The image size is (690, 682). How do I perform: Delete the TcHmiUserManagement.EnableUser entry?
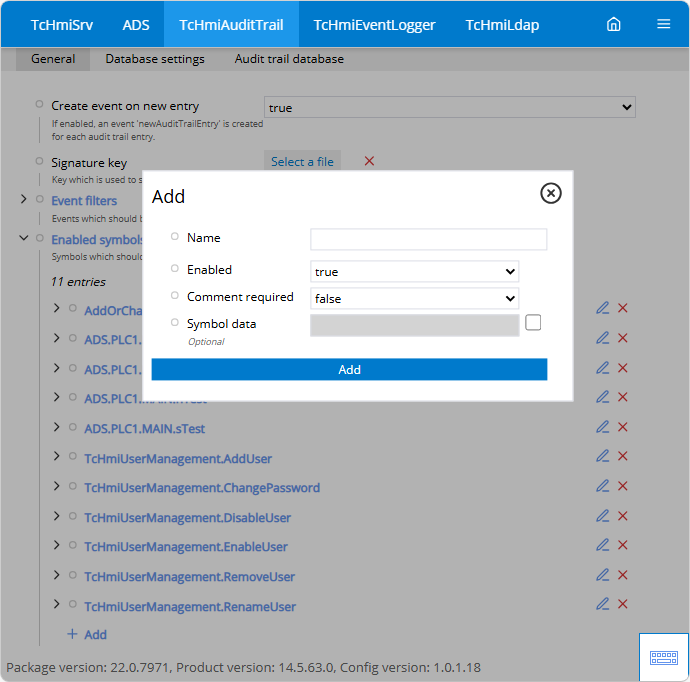point(622,545)
